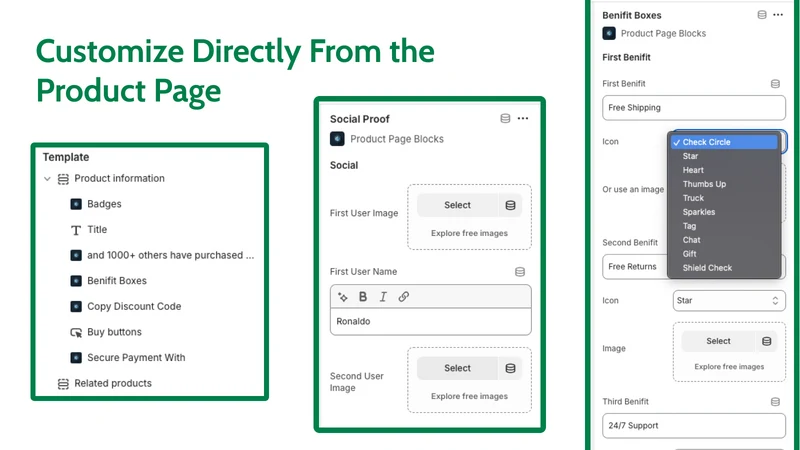Click the Secure Payment With block icon
The width and height of the screenshot is (800, 450).
(76, 358)
